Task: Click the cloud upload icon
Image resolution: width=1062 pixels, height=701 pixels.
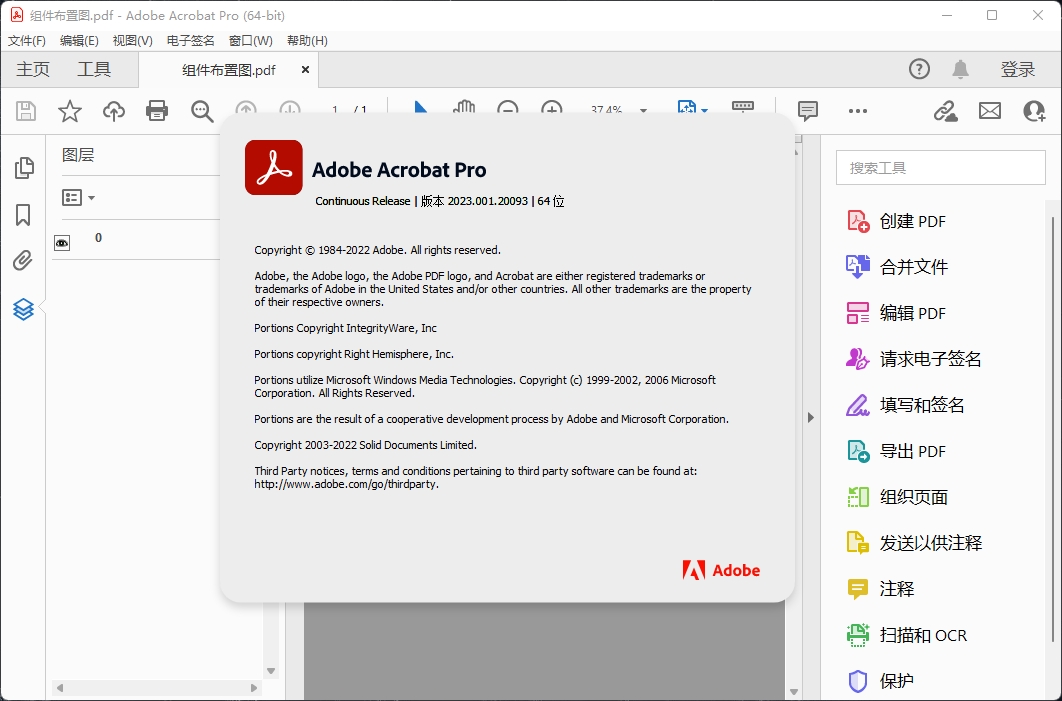Action: coord(114,111)
